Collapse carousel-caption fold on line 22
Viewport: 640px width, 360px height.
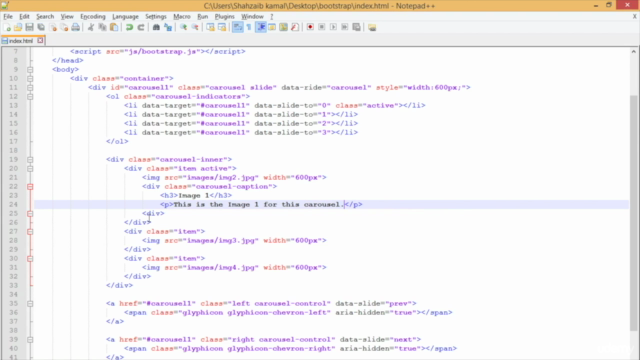[30, 187]
